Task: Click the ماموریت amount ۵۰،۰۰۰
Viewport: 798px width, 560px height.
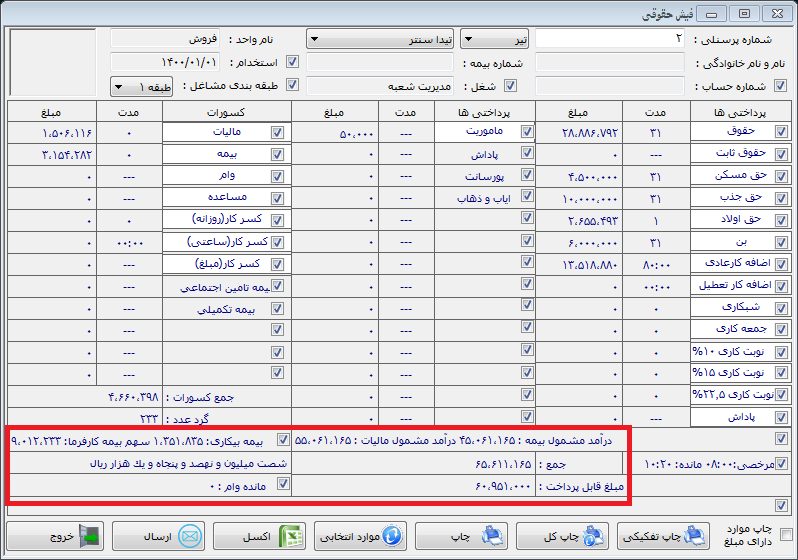Action: point(356,134)
